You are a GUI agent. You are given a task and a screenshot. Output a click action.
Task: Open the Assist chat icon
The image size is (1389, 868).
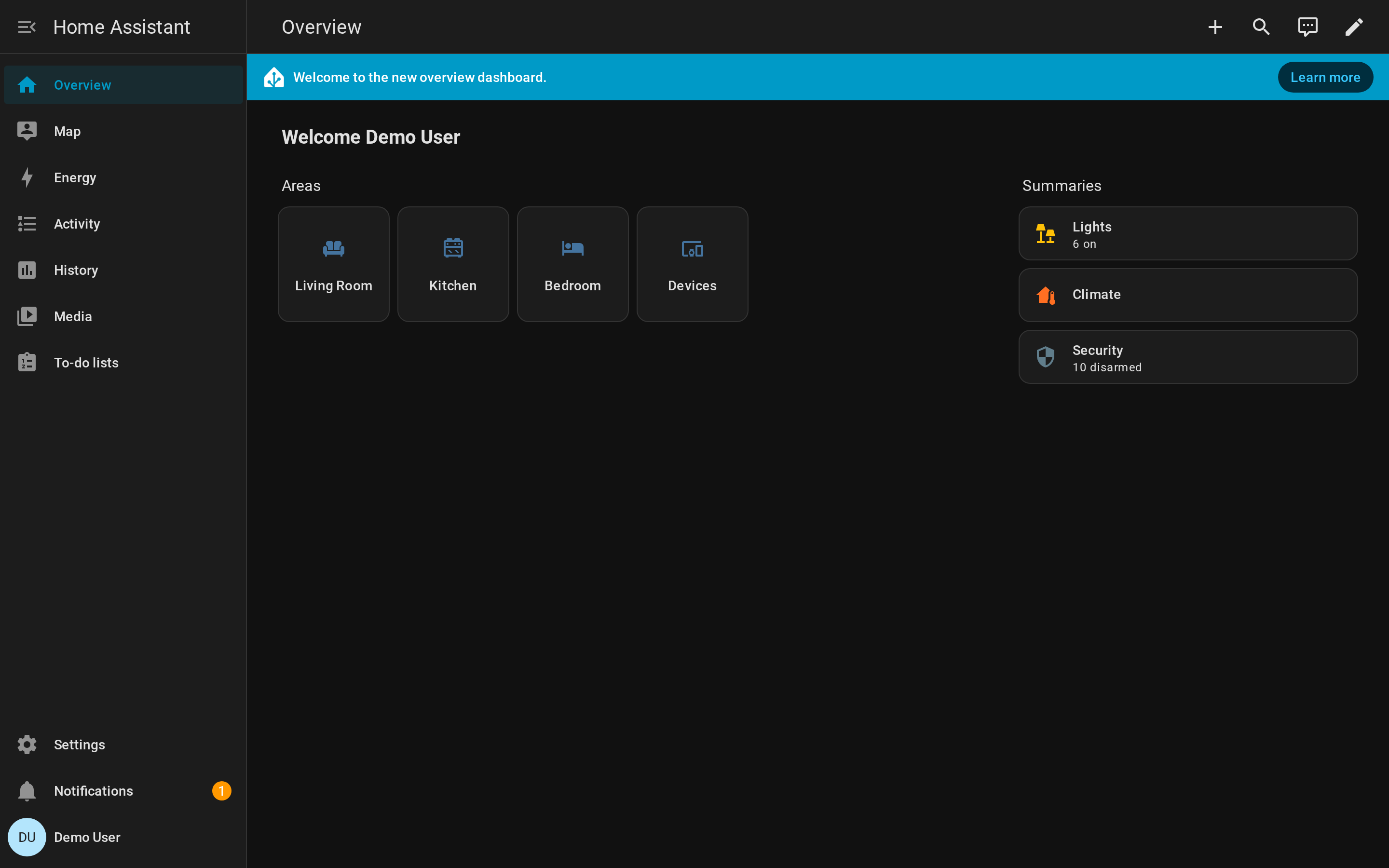click(1307, 27)
